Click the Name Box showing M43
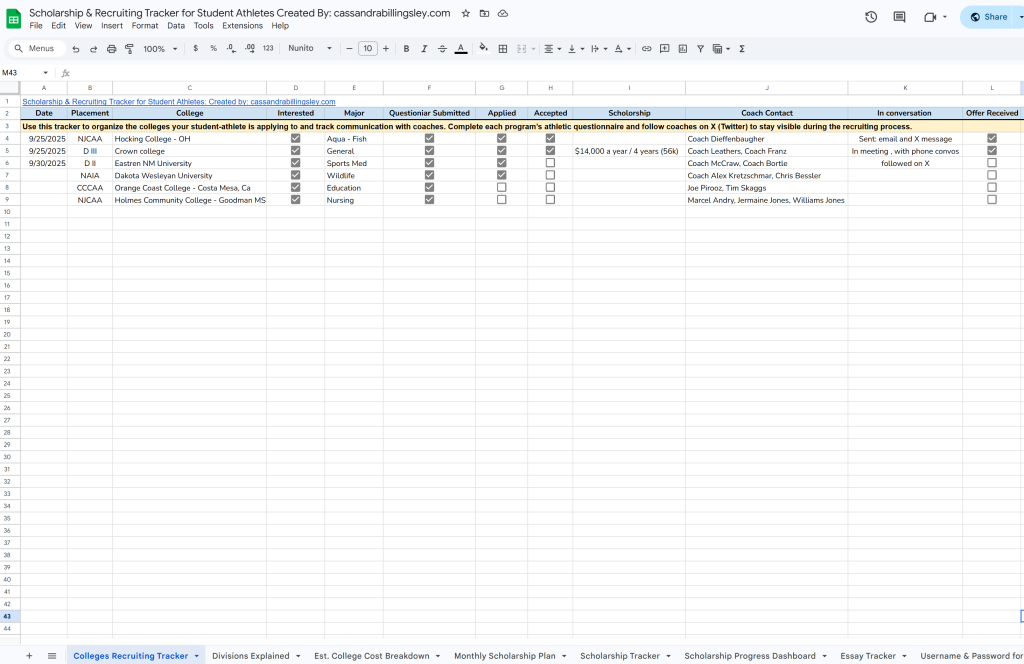This screenshot has height=664, width=1024. click(18, 72)
